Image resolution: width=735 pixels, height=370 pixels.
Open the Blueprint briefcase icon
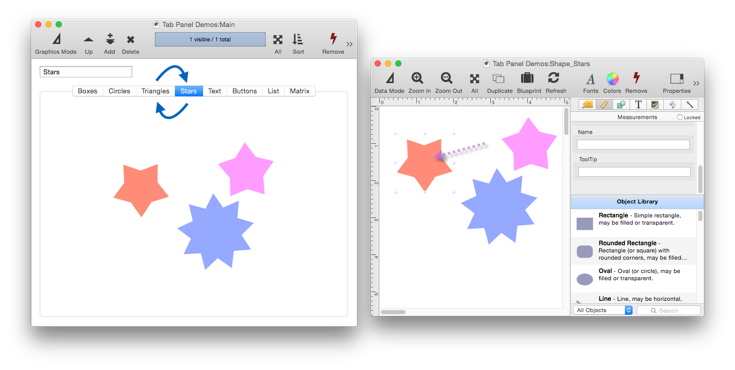click(527, 78)
